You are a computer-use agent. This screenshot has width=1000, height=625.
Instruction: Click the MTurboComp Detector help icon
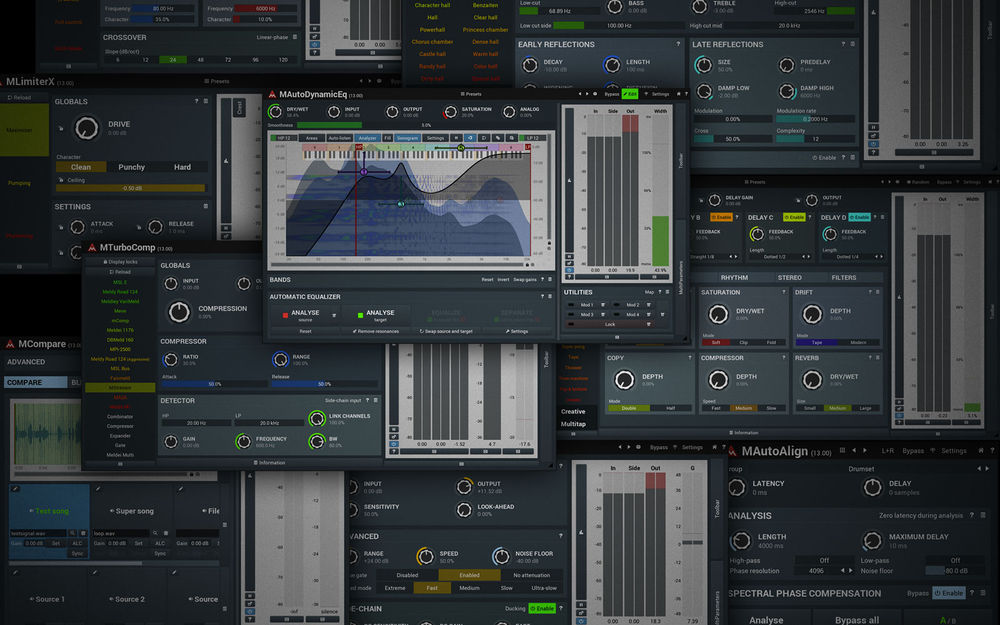(367, 401)
